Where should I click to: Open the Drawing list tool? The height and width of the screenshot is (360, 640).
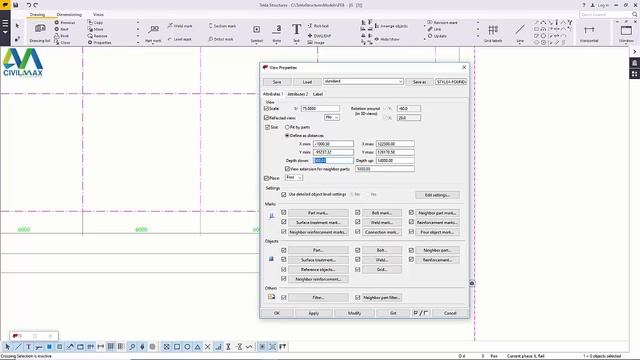[x=40, y=32]
